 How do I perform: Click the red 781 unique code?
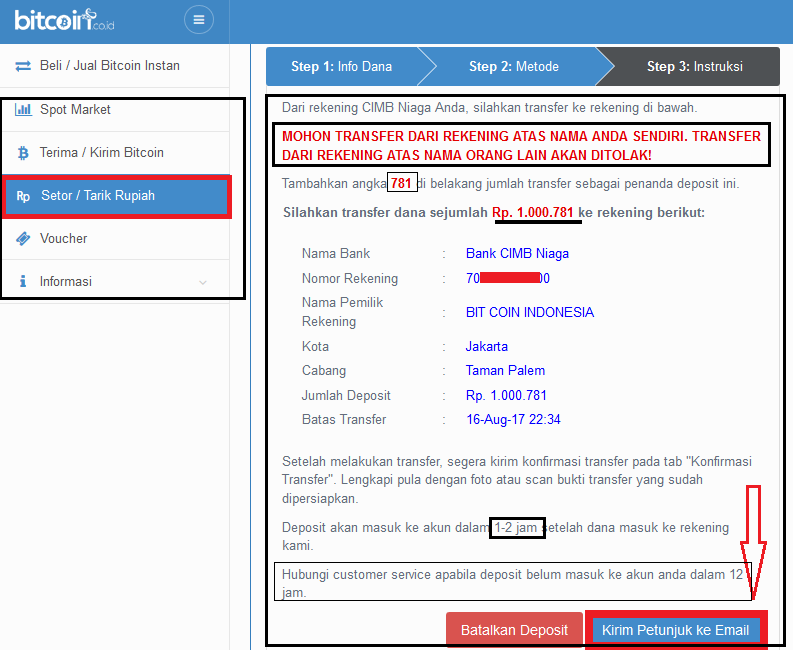coord(401,183)
